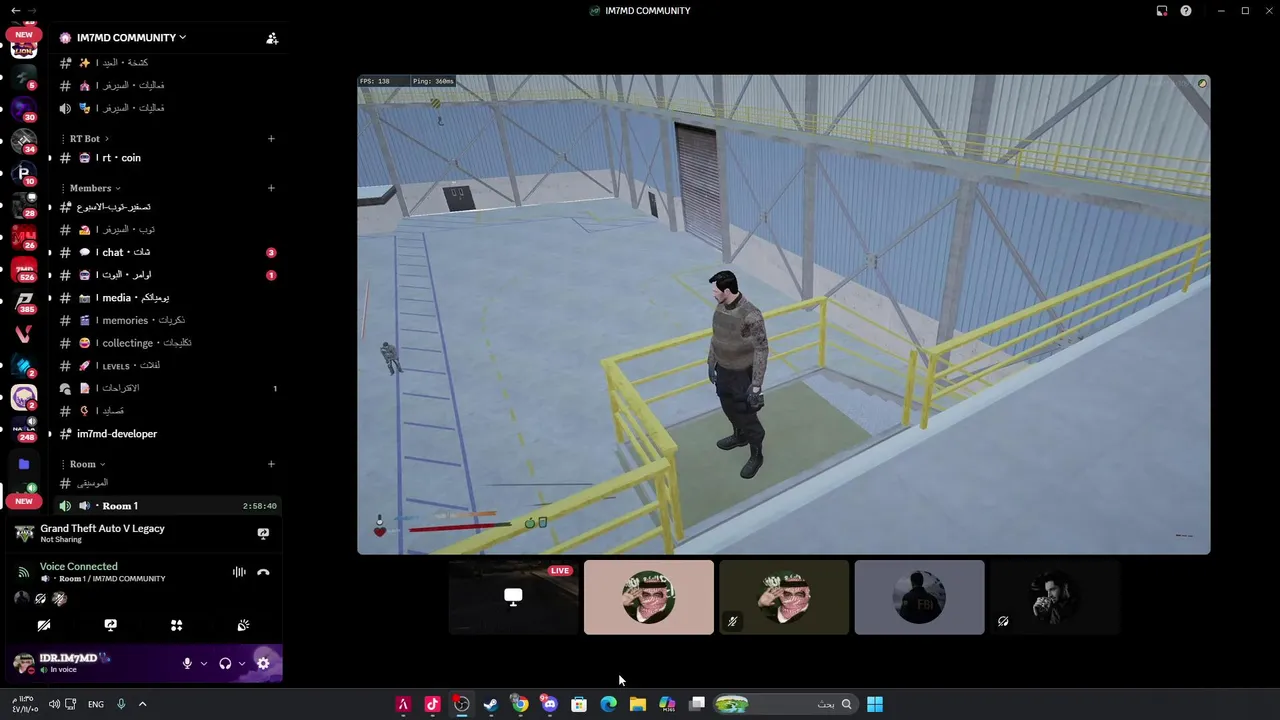Image resolution: width=1280 pixels, height=720 pixels.
Task: Open the inbox icon in title bar
Action: point(1162,10)
